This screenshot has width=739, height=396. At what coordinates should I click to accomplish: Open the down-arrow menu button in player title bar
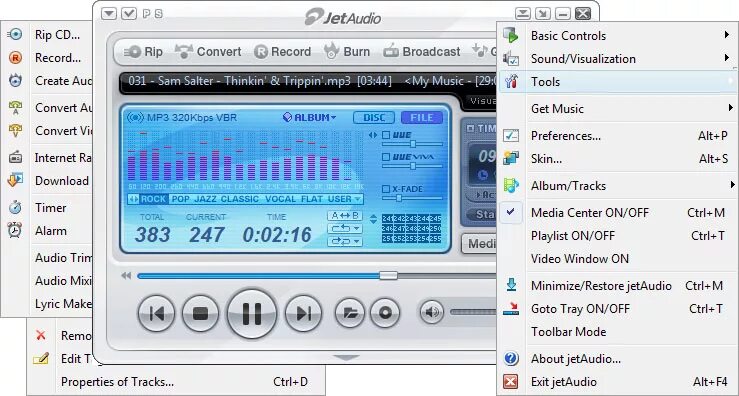point(109,14)
